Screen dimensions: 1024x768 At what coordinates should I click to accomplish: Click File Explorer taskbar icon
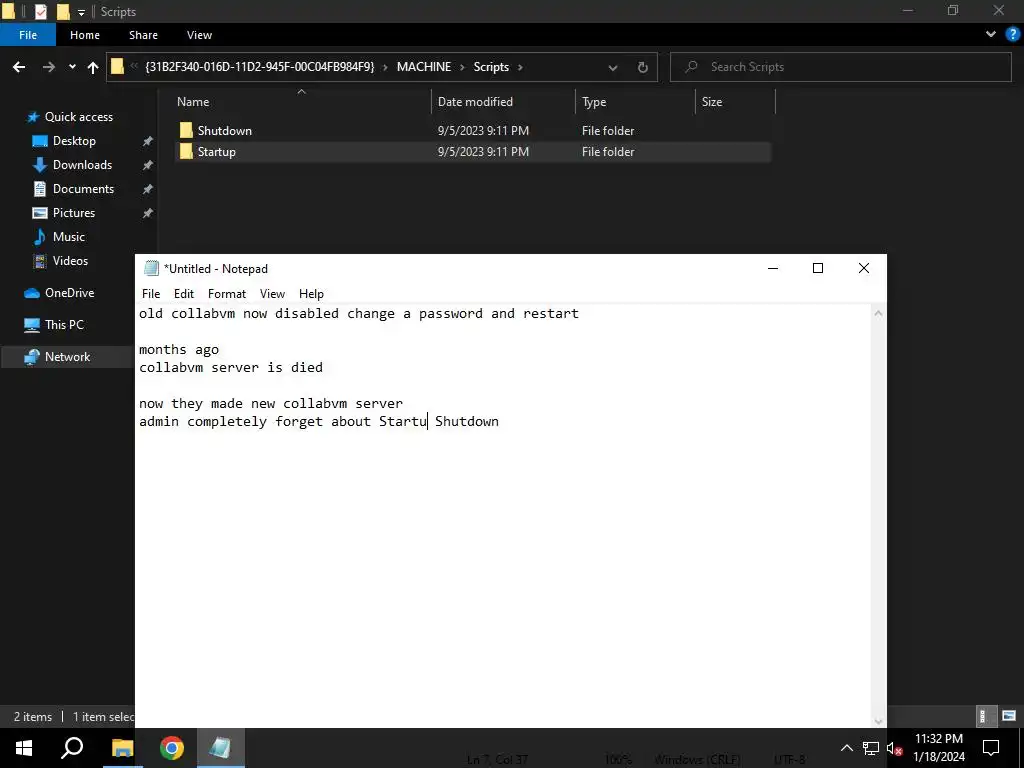122,748
